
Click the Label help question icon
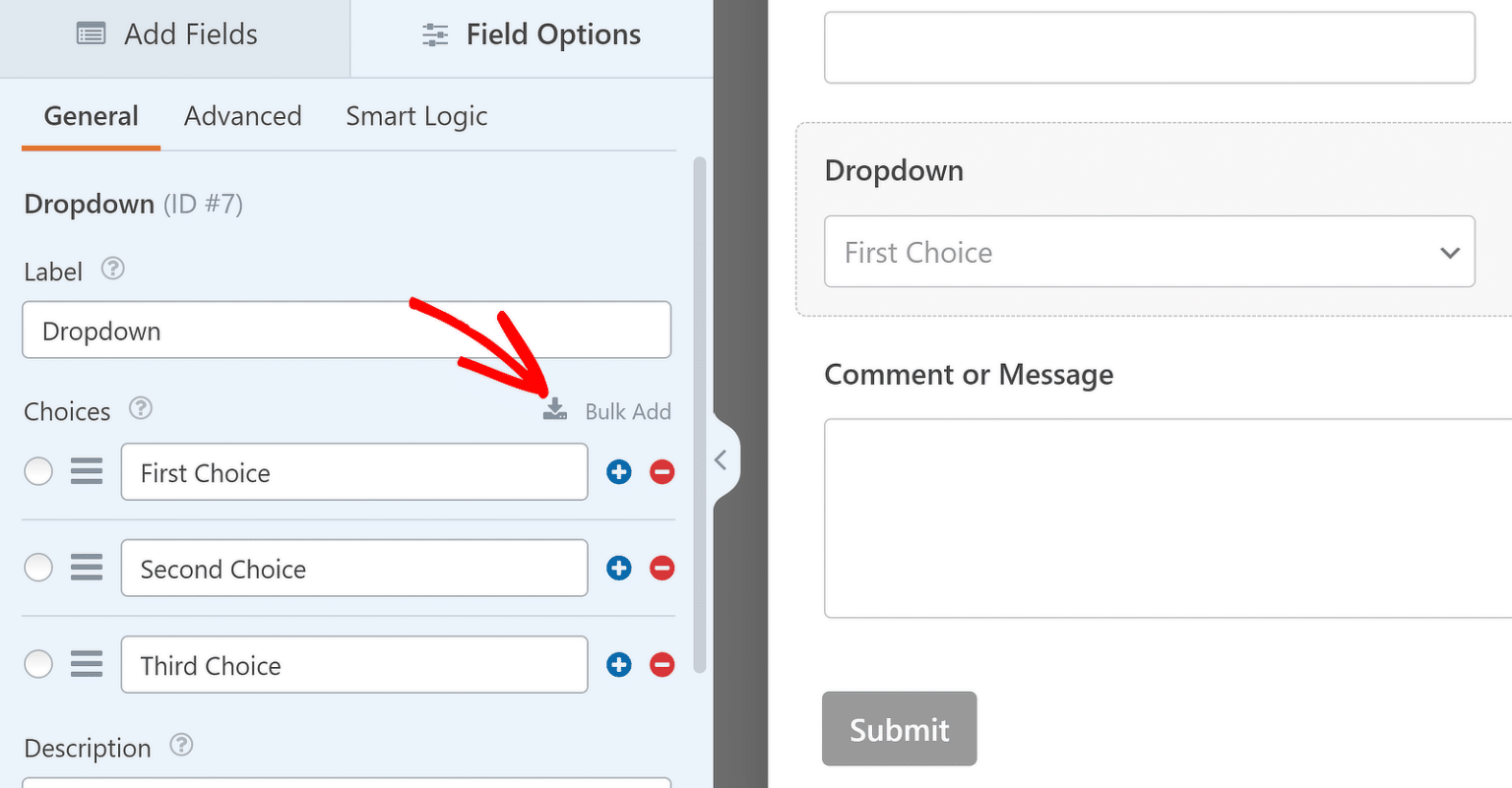point(113,269)
